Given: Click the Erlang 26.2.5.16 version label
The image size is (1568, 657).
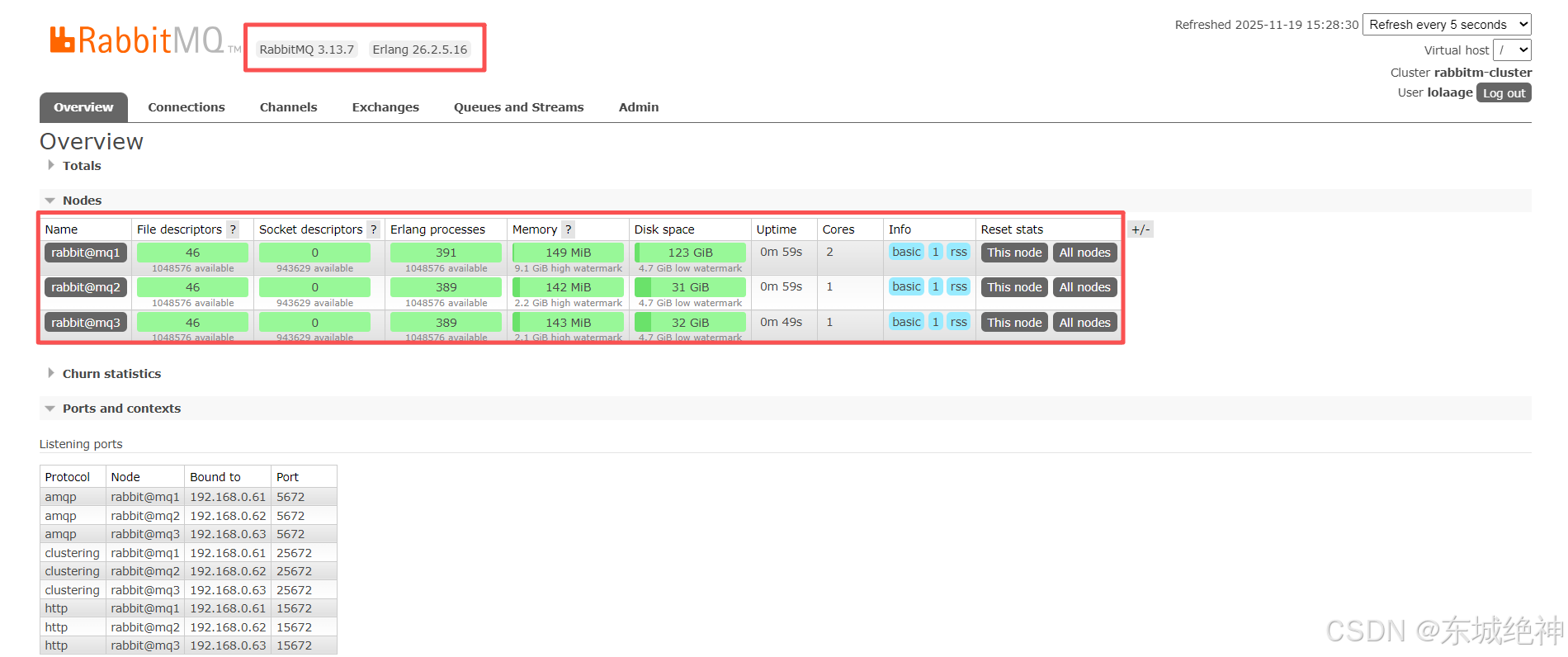Looking at the screenshot, I should (x=419, y=50).
